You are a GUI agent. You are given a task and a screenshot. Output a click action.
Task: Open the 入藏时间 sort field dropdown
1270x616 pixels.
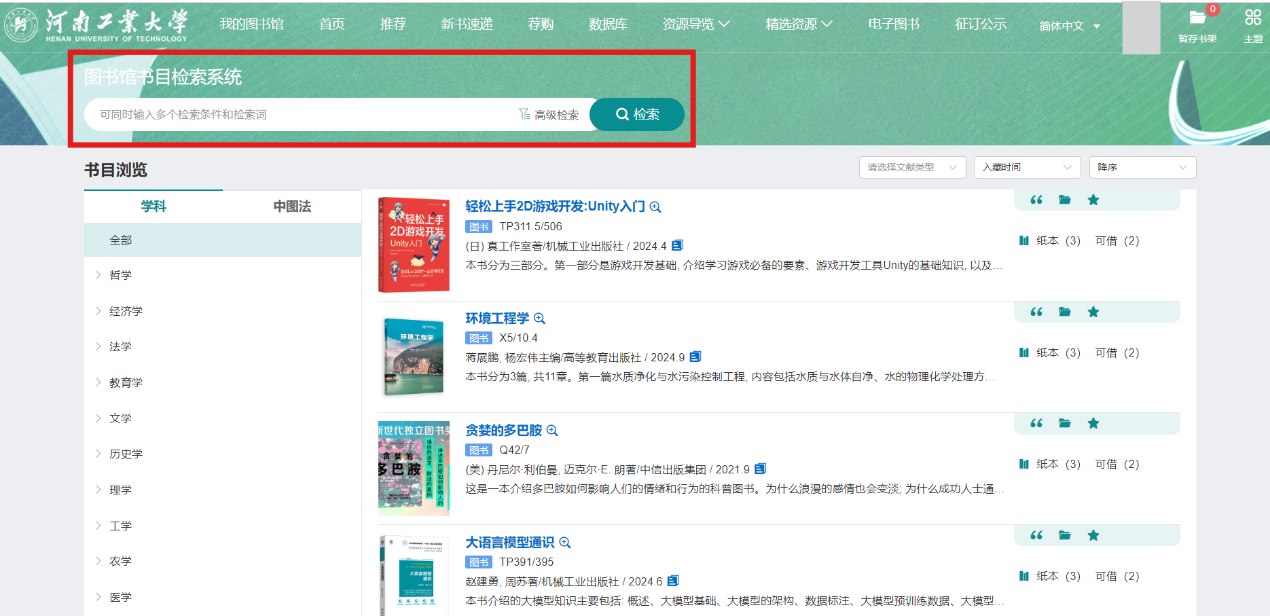[1027, 167]
